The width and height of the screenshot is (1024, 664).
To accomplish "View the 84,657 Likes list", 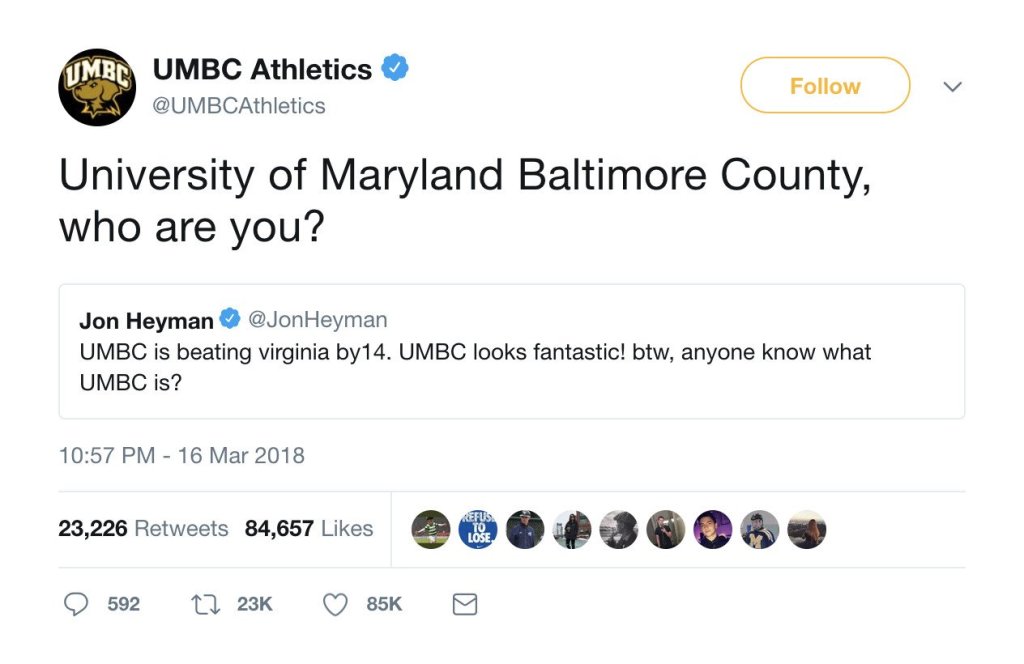I will pos(308,528).
